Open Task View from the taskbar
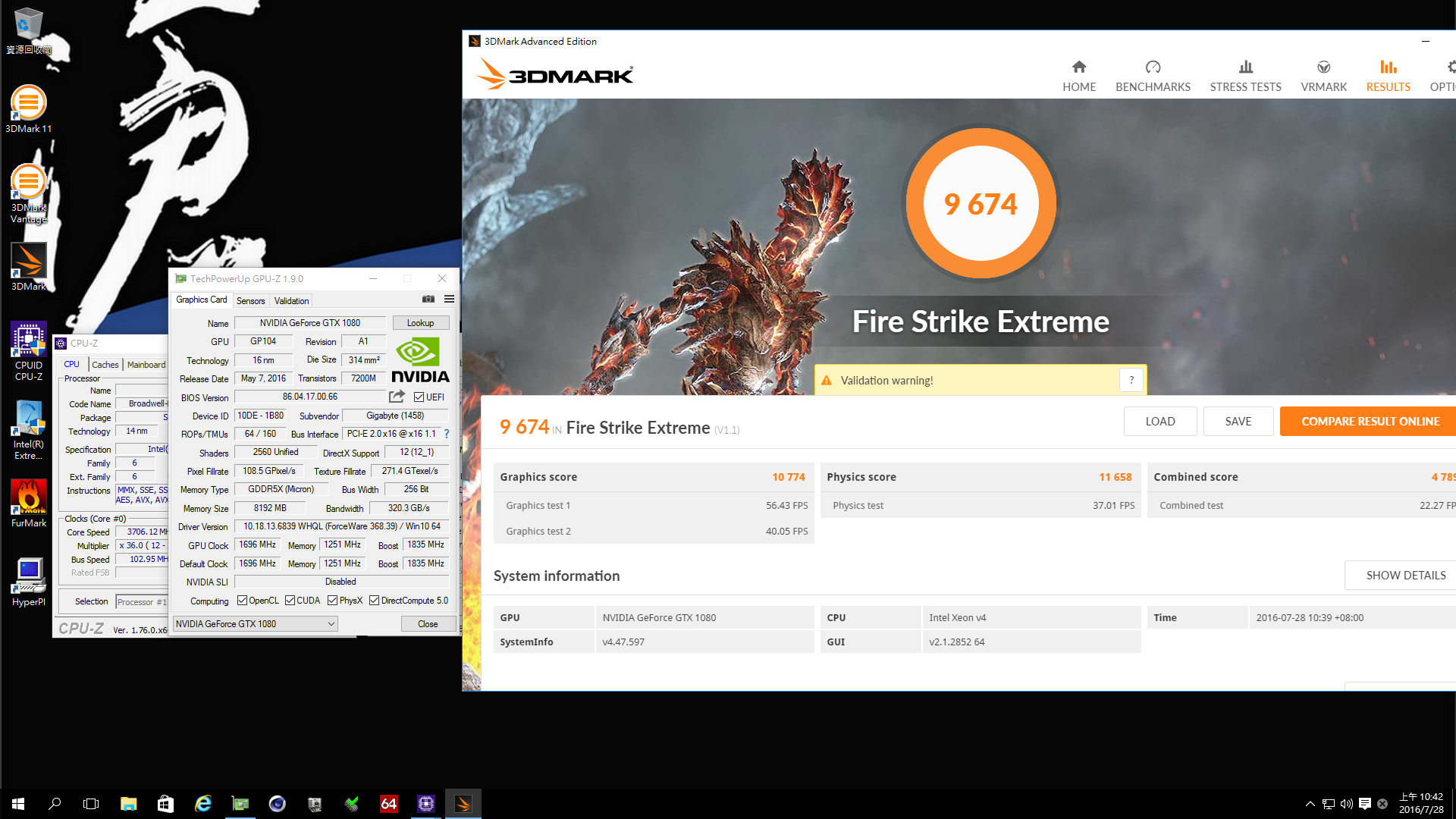Screen dimensions: 1456x819 coord(91,804)
